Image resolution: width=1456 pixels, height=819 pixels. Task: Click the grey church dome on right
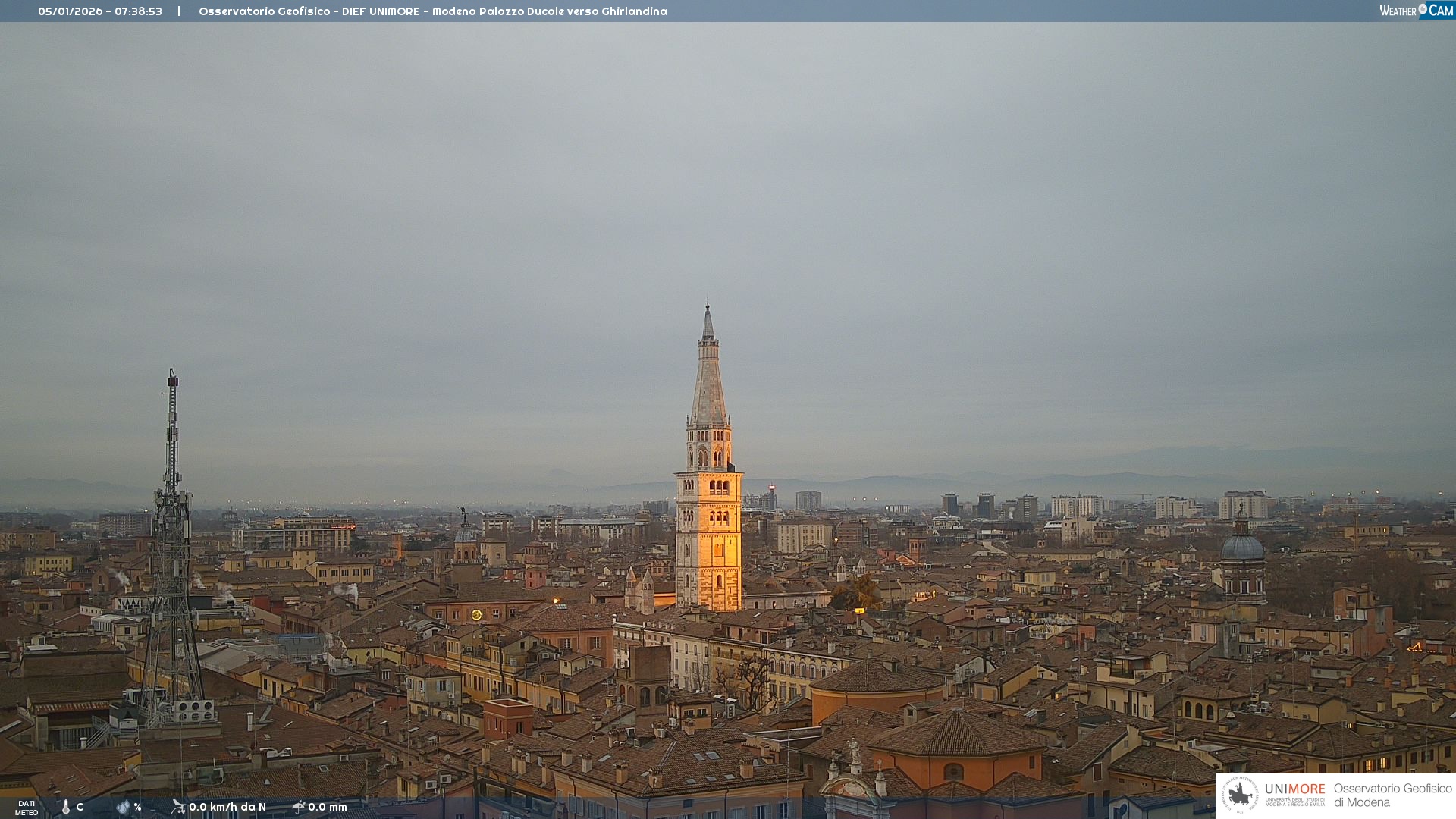pyautogui.click(x=1242, y=546)
